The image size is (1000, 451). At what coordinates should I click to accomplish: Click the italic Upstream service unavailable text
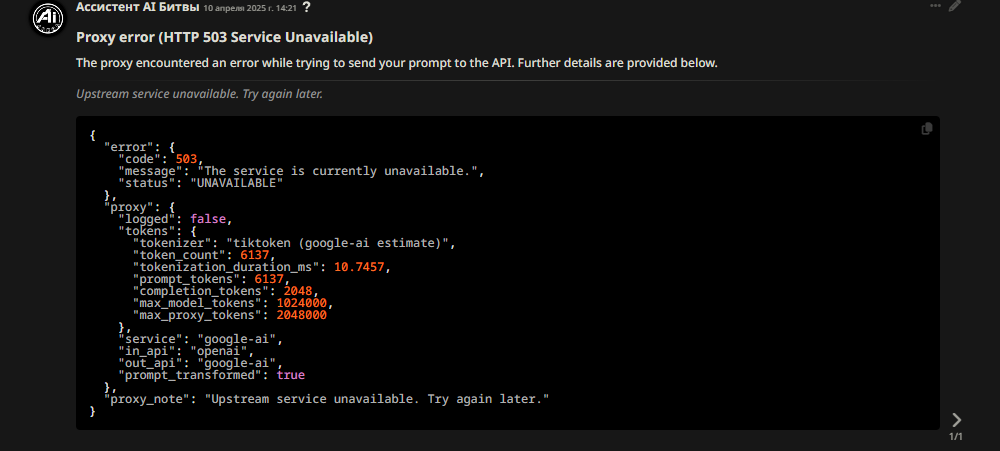(200, 94)
